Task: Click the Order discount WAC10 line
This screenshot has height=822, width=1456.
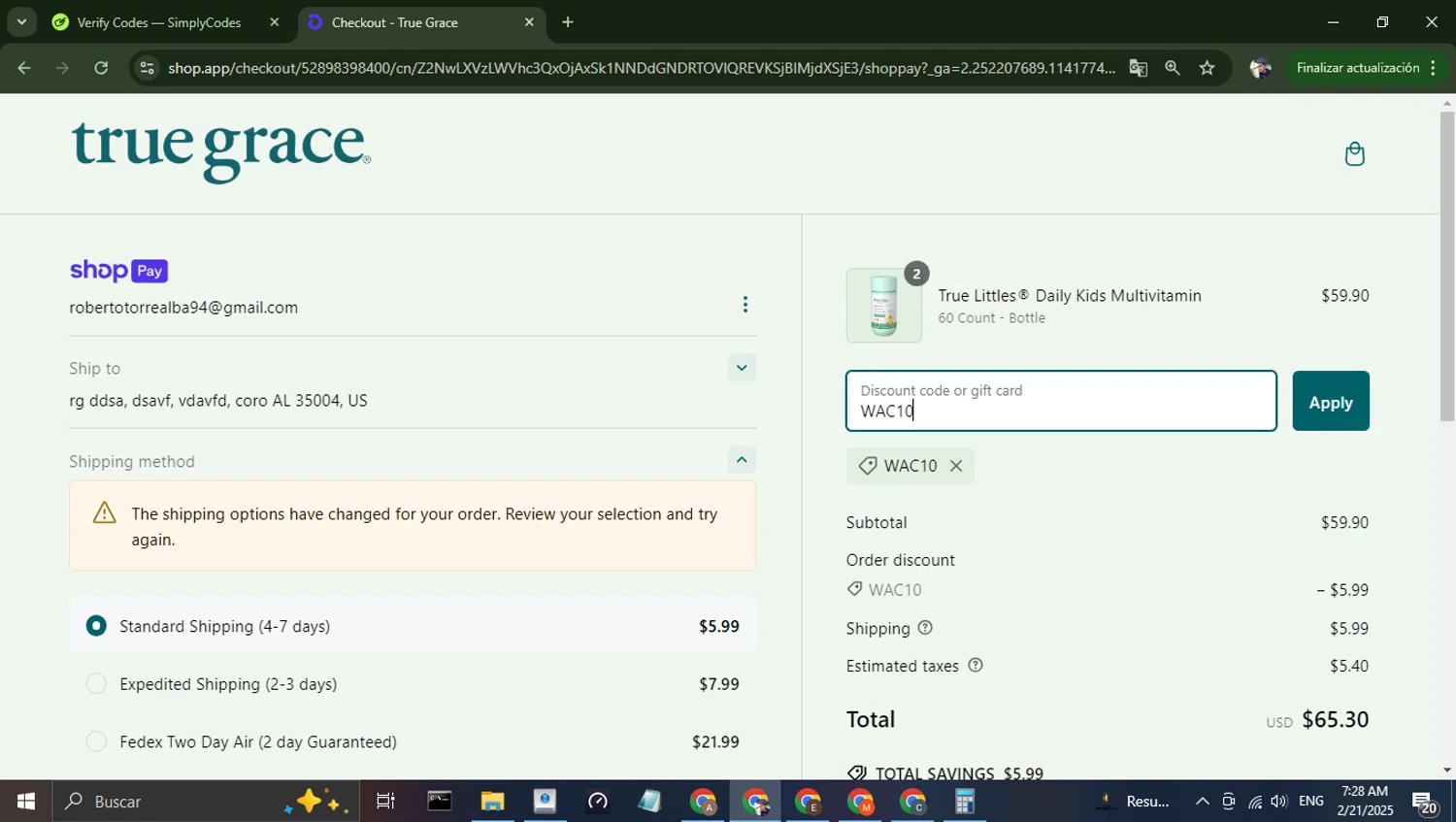Action: click(1108, 590)
